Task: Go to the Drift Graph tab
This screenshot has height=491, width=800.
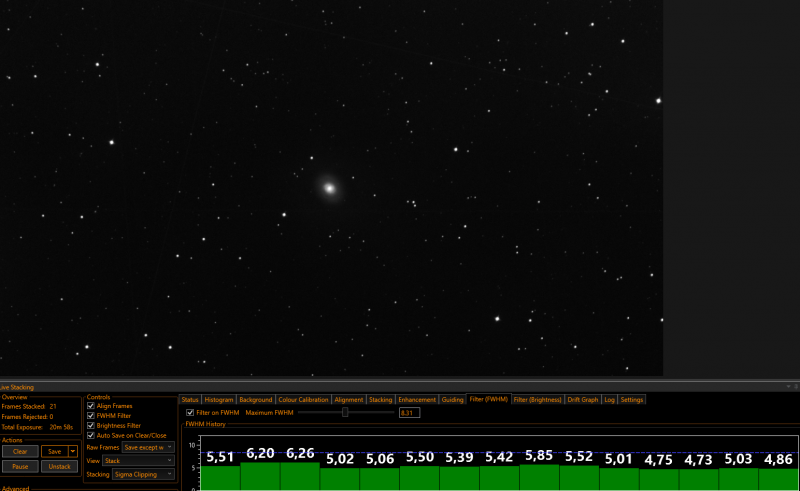Action: [x=583, y=400]
